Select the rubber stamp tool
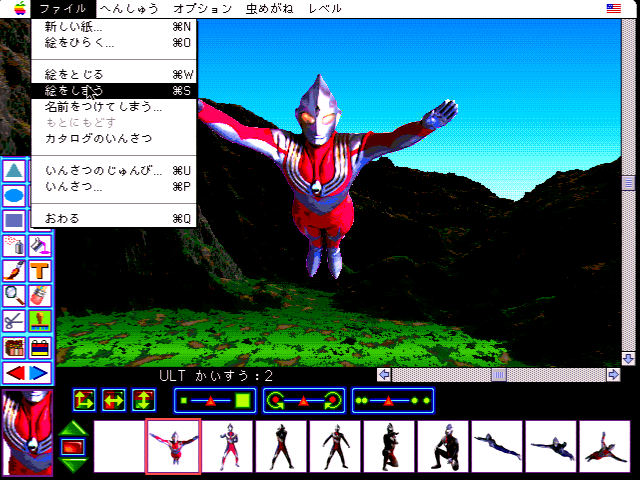 pyautogui.click(x=40, y=321)
